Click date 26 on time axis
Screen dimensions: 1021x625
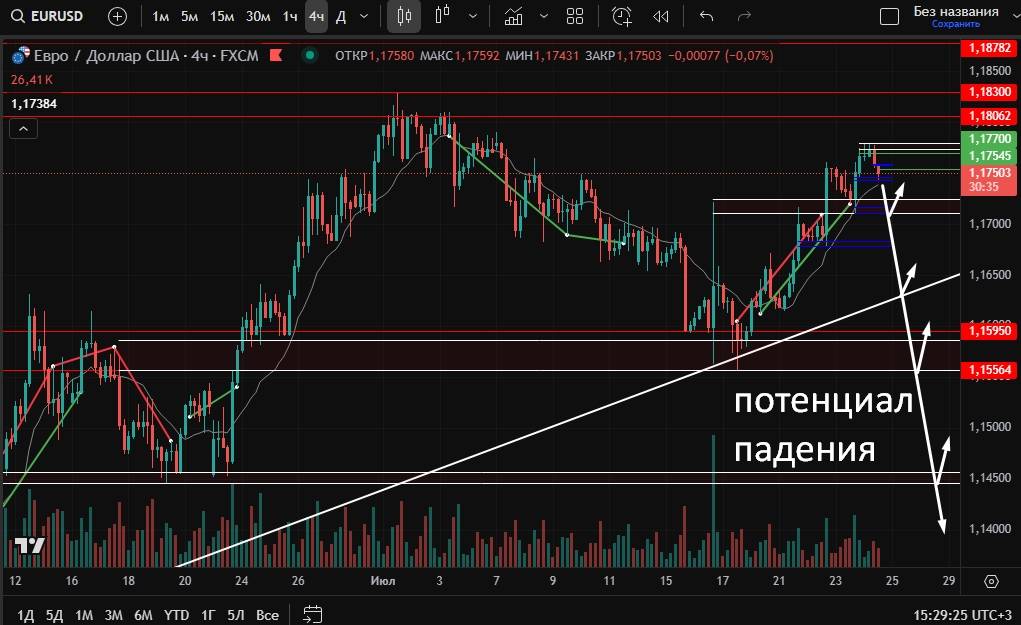click(x=298, y=581)
